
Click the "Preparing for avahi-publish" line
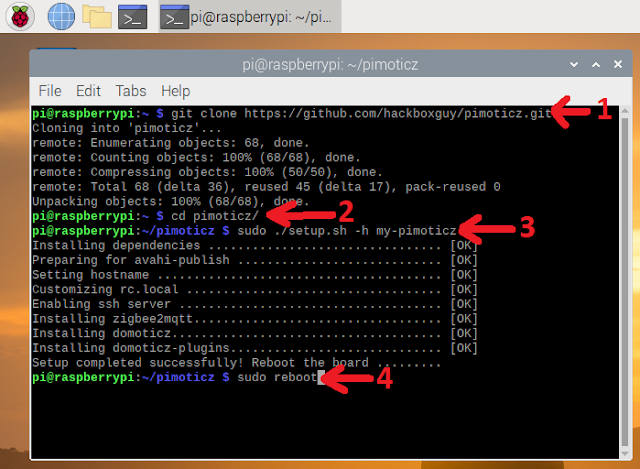click(255, 260)
